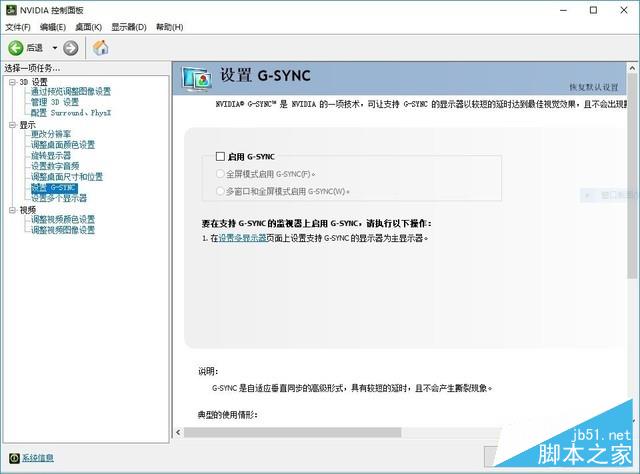Click the horizontal scrollbar left arrow
This screenshot has height=474, width=640.
pyautogui.click(x=178, y=432)
